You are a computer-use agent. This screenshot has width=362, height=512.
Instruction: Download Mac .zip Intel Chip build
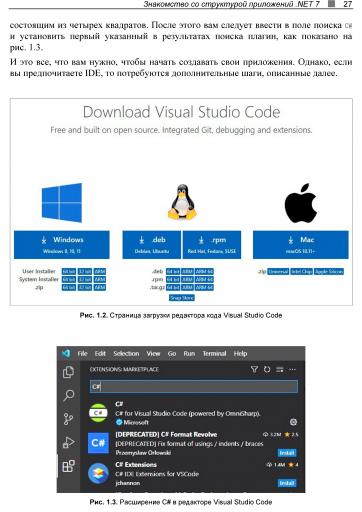301,271
